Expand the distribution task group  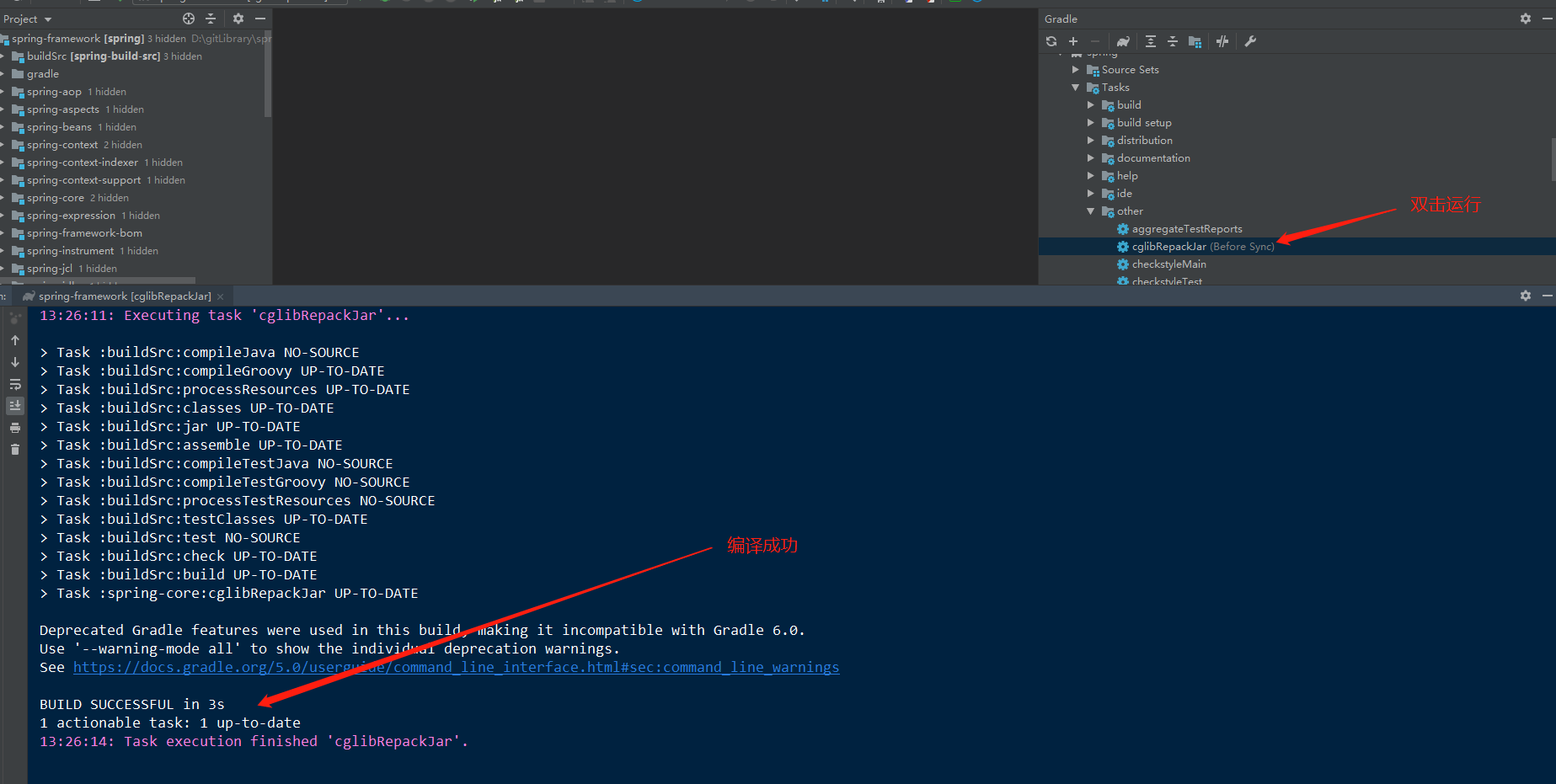pos(1091,141)
